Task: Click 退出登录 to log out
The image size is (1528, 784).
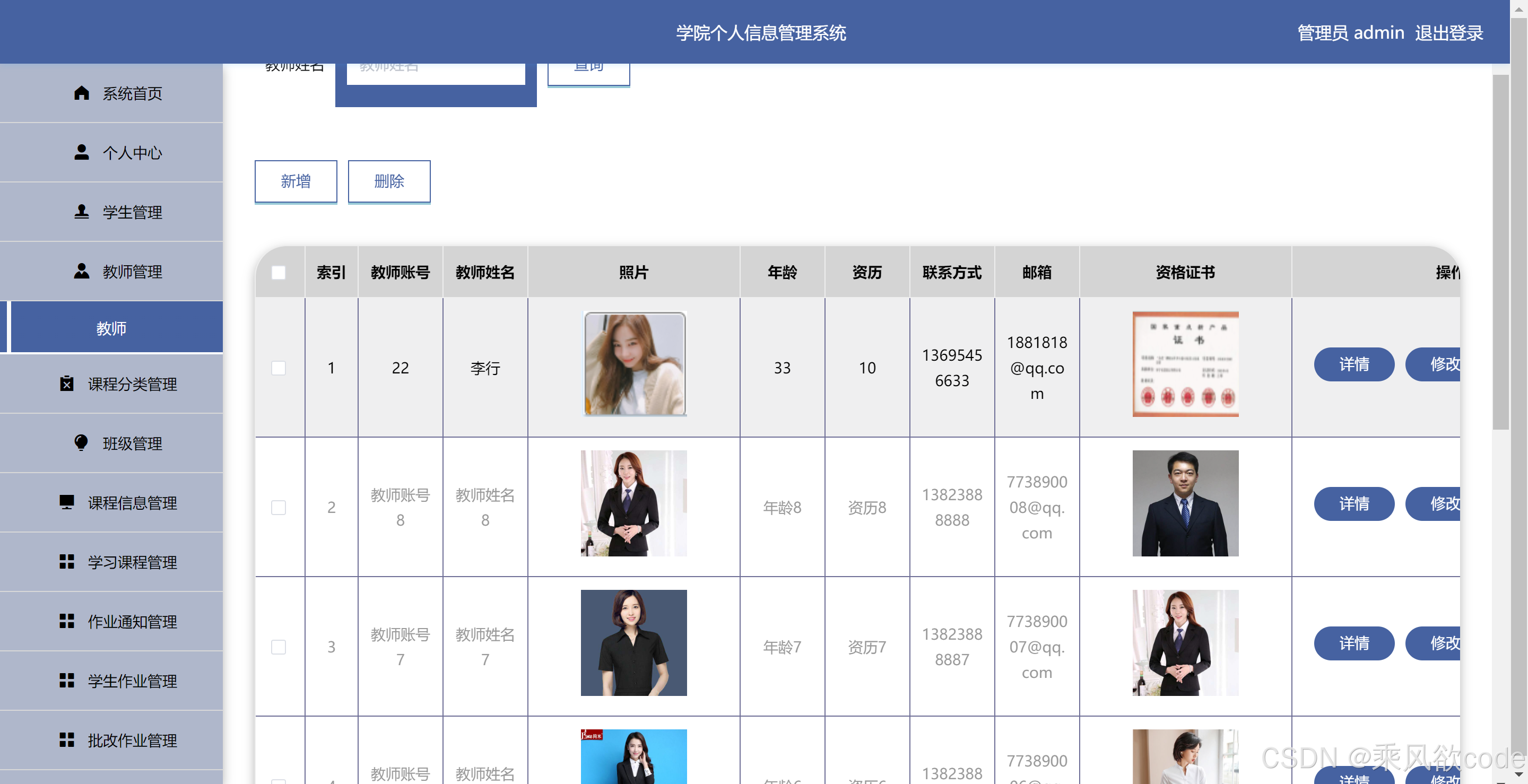Action: click(x=1448, y=33)
